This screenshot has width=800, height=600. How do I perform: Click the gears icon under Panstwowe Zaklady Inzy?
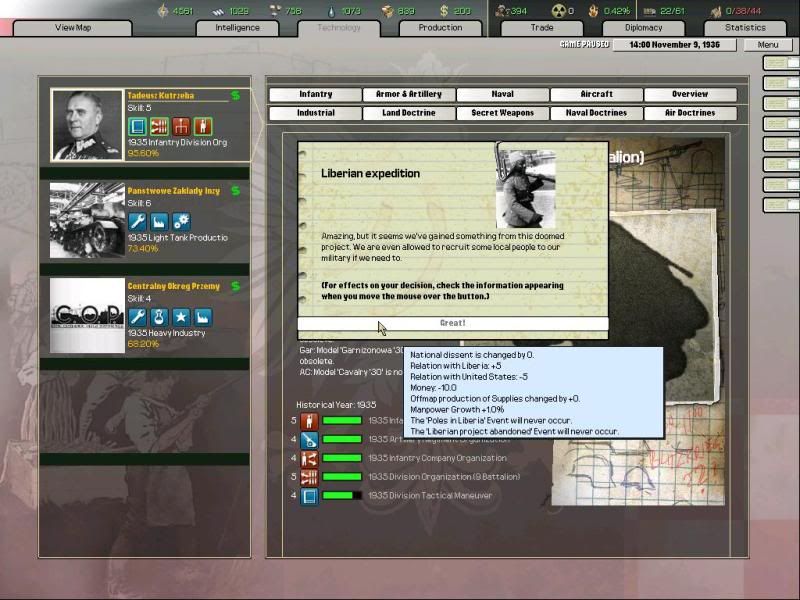click(181, 221)
